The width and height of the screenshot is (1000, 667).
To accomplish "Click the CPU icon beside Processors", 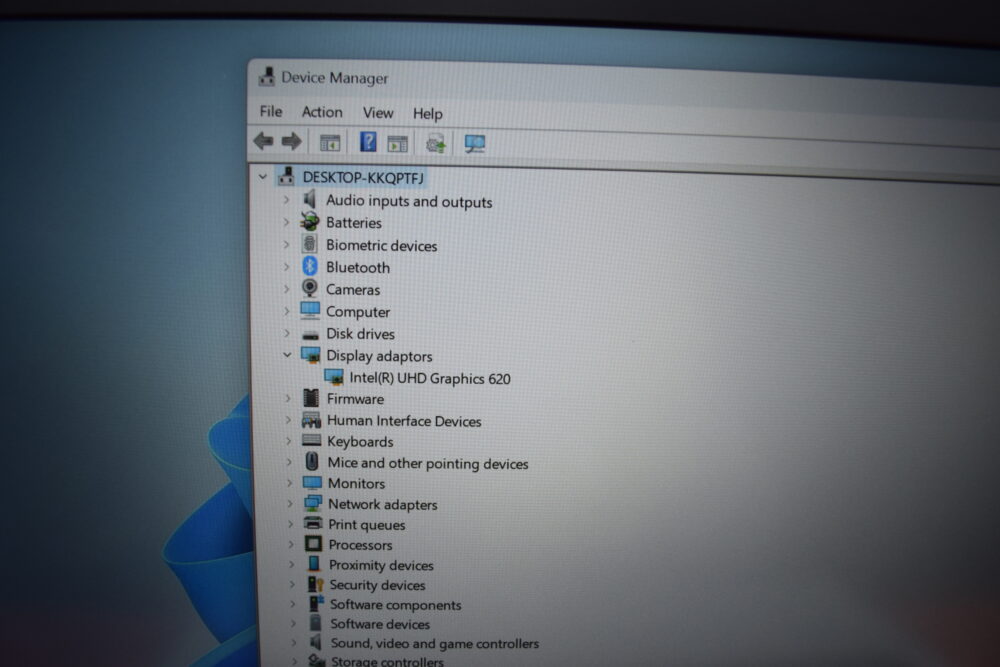I will click(313, 543).
